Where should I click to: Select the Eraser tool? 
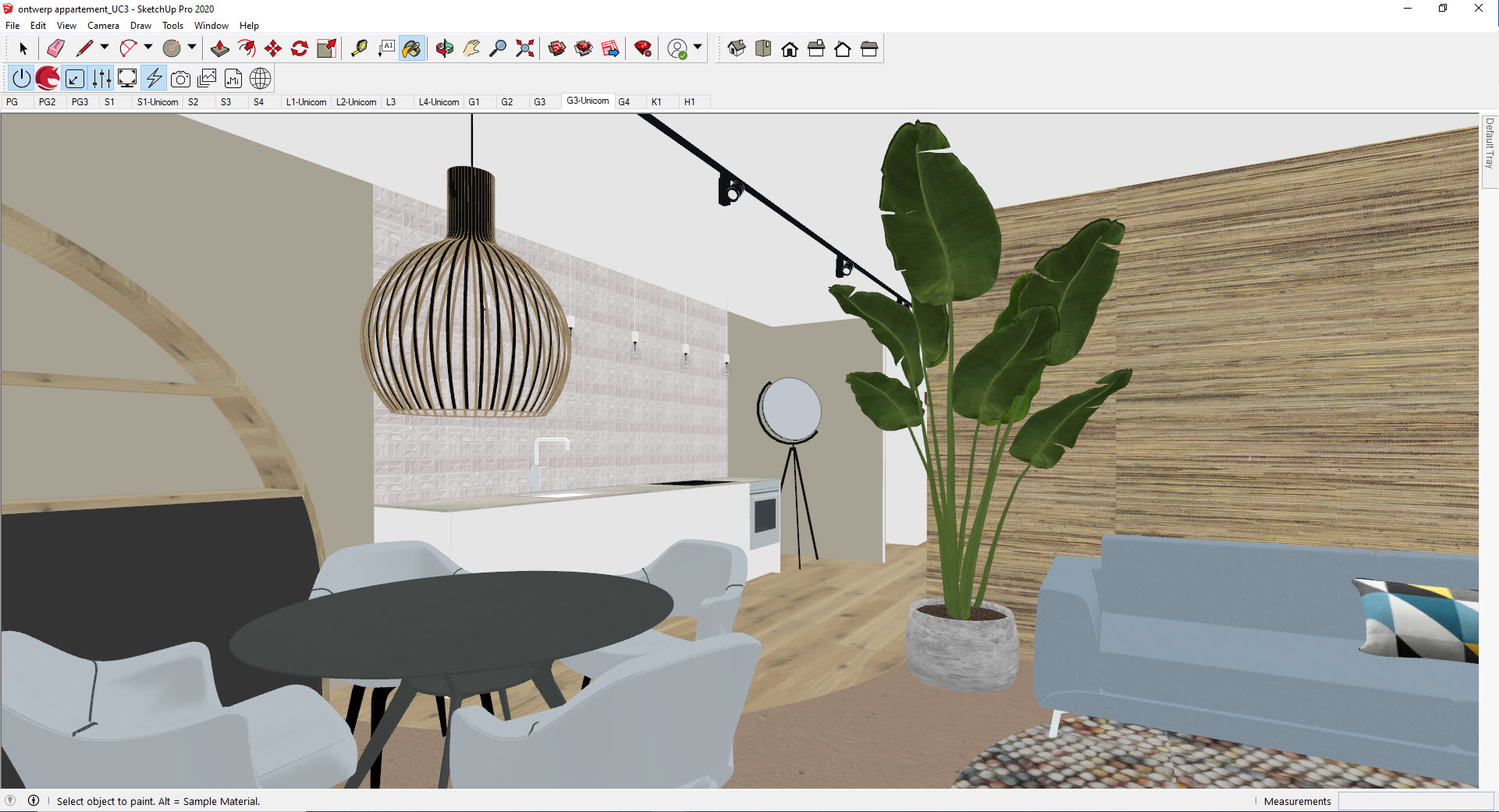click(55, 48)
